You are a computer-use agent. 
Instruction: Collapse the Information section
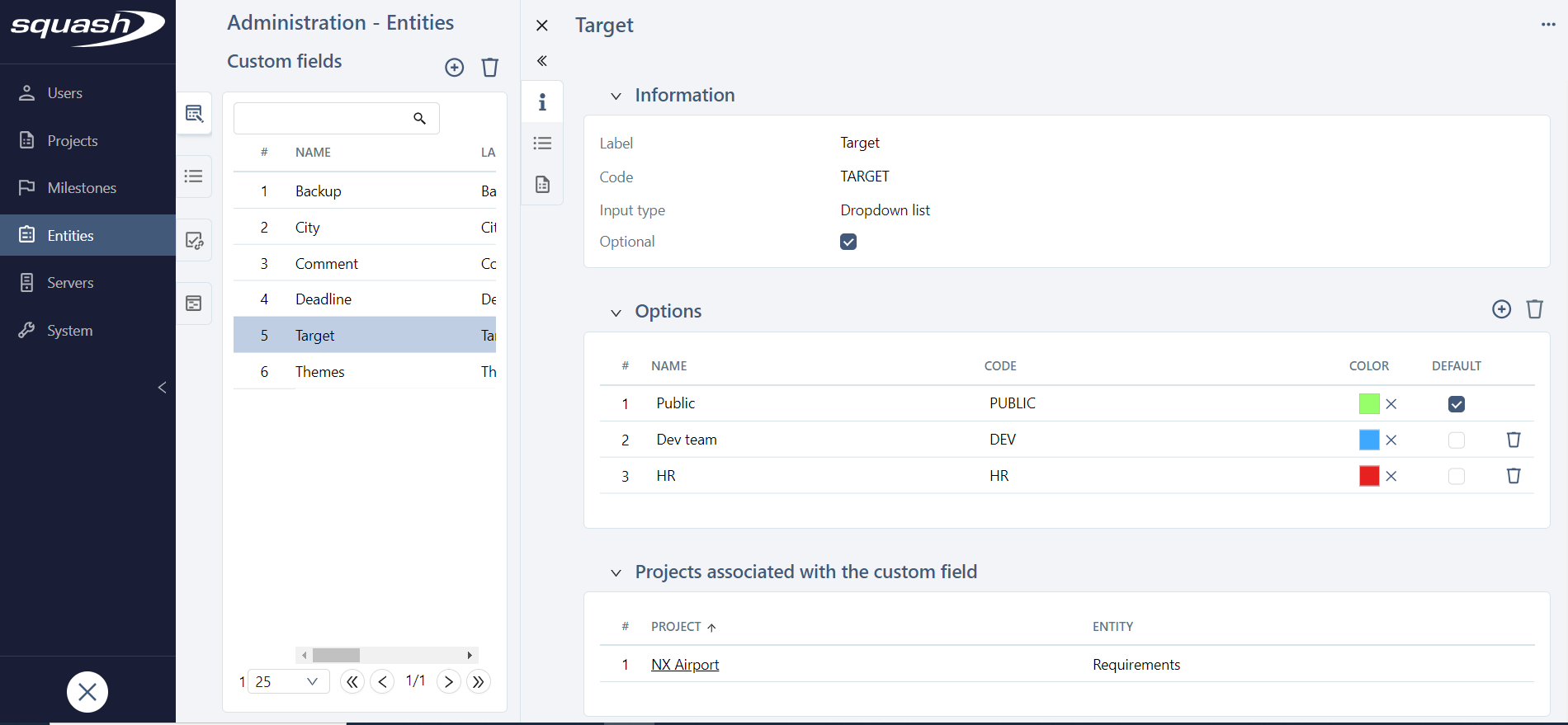[616, 97]
